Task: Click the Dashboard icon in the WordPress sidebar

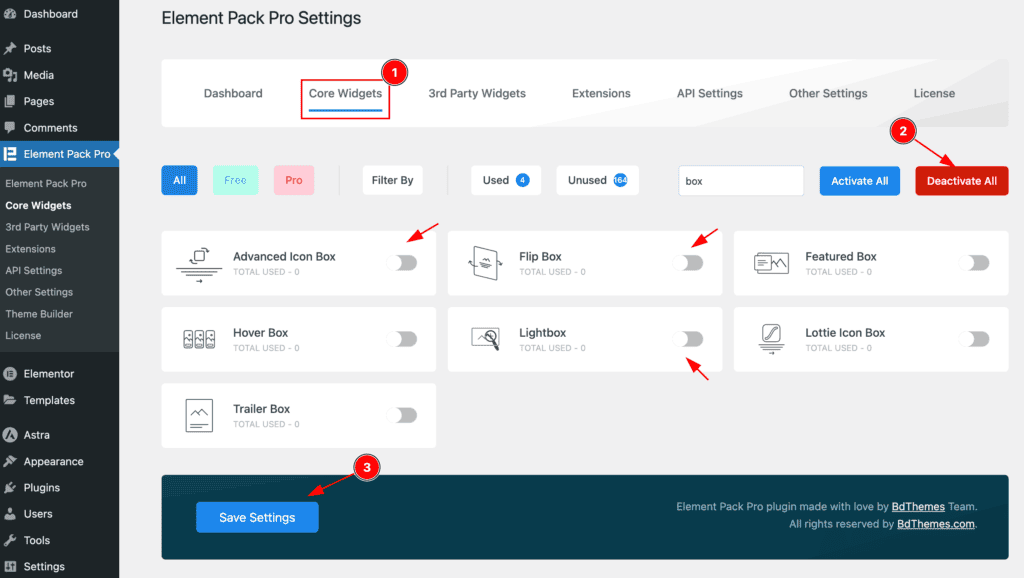Action: (10, 14)
